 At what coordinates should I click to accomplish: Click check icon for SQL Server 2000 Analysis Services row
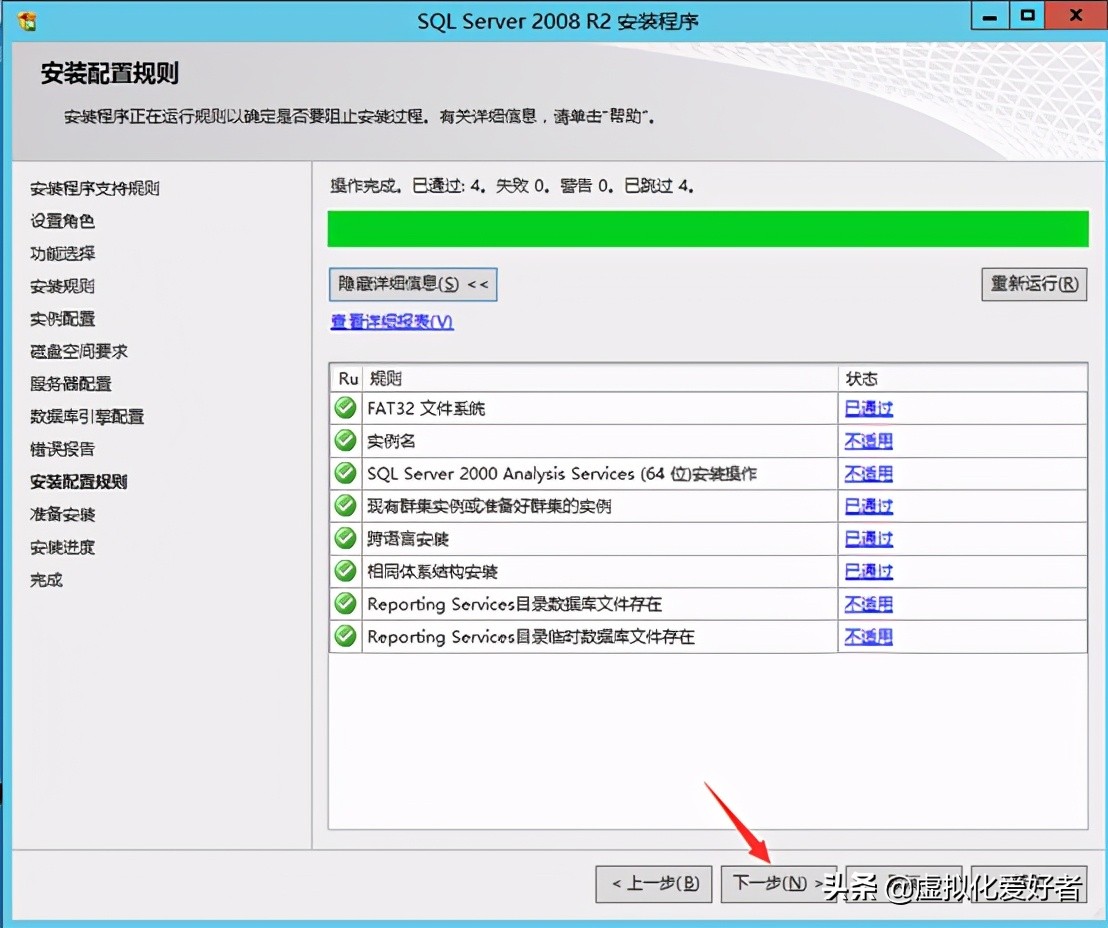[345, 473]
